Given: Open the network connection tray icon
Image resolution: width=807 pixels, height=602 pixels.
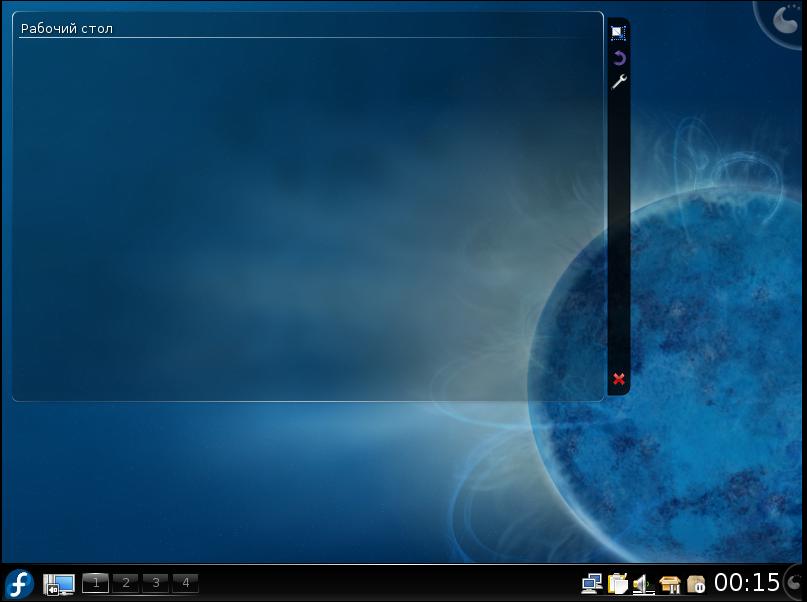Looking at the screenshot, I should (x=592, y=584).
